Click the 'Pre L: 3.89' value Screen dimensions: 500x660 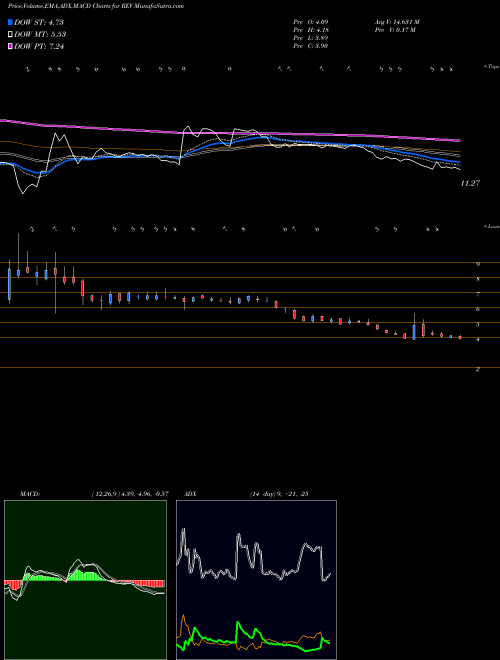pyautogui.click(x=311, y=38)
